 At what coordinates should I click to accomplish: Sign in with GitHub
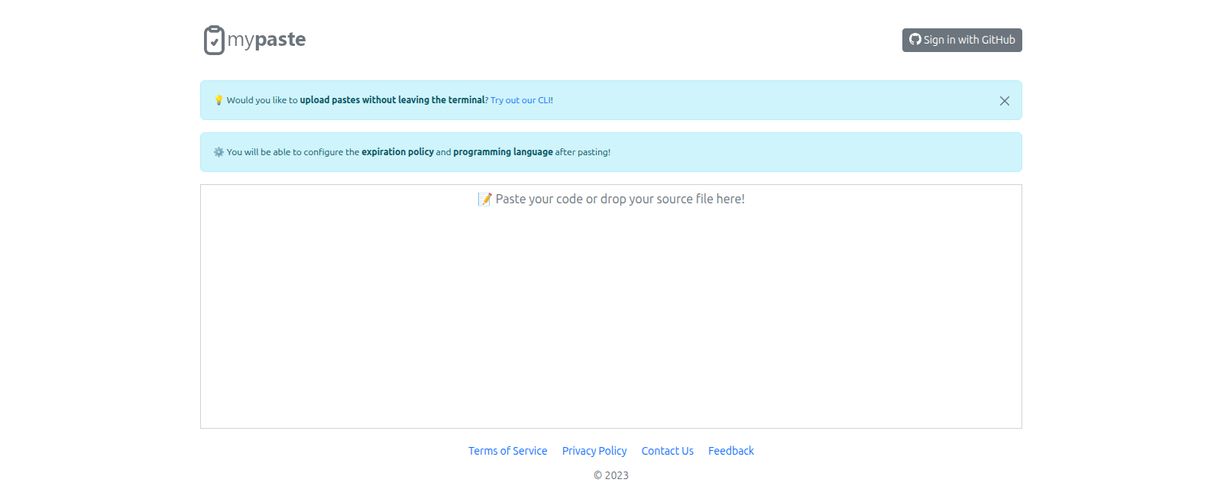click(x=962, y=40)
